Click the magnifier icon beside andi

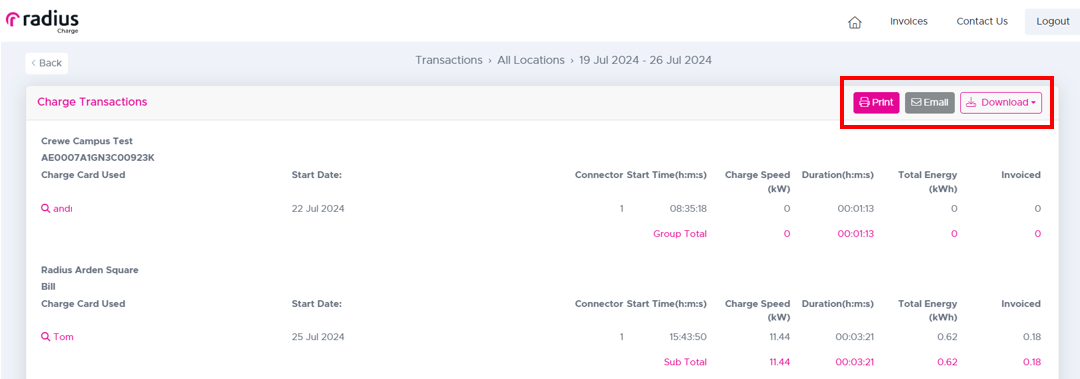tap(45, 209)
